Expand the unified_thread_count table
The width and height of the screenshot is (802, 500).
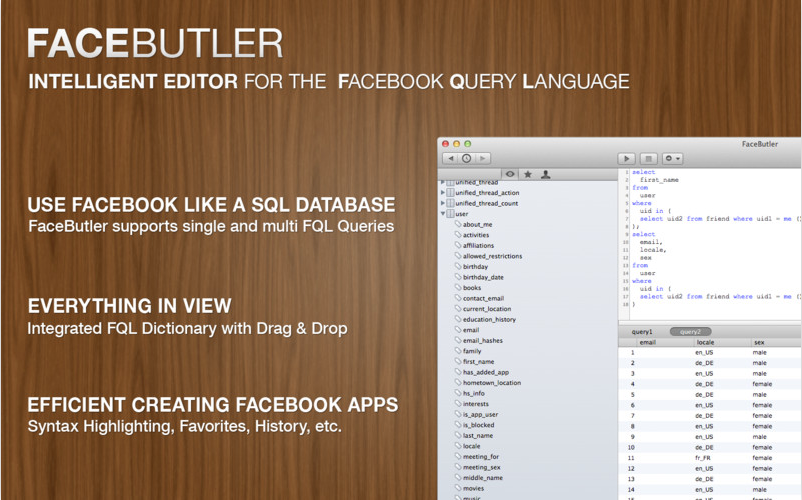443,203
